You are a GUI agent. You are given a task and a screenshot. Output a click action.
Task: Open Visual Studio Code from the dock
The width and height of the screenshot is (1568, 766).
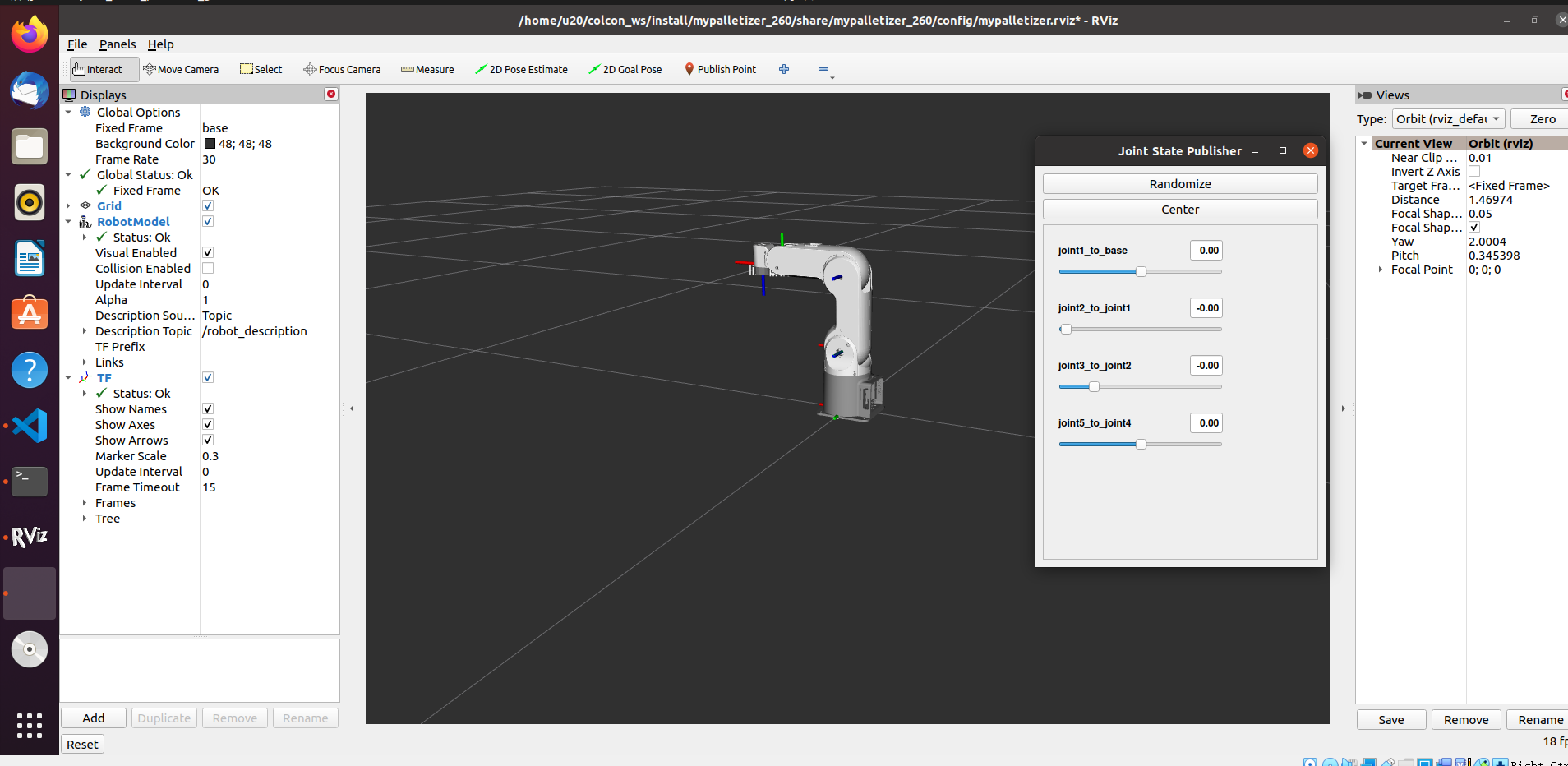(x=30, y=426)
